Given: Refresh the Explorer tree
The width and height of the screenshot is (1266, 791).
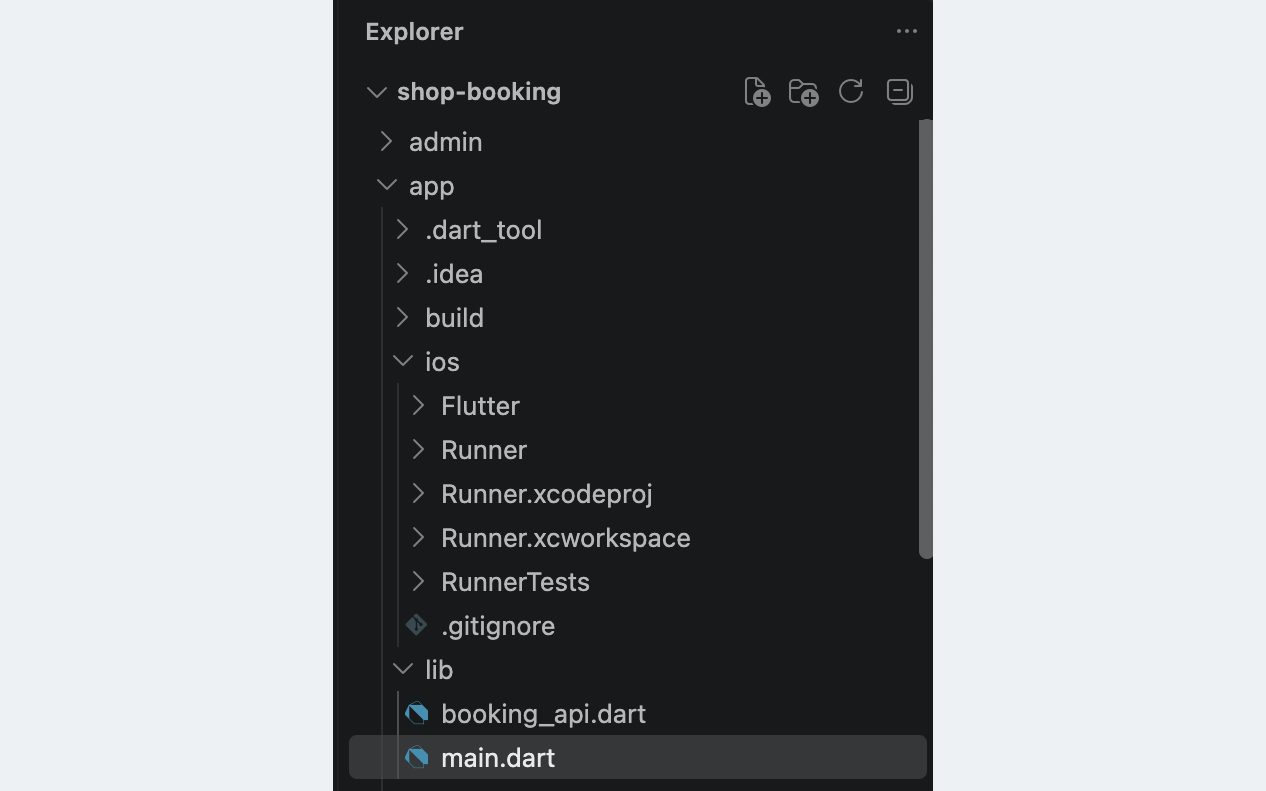Looking at the screenshot, I should click(x=851, y=91).
